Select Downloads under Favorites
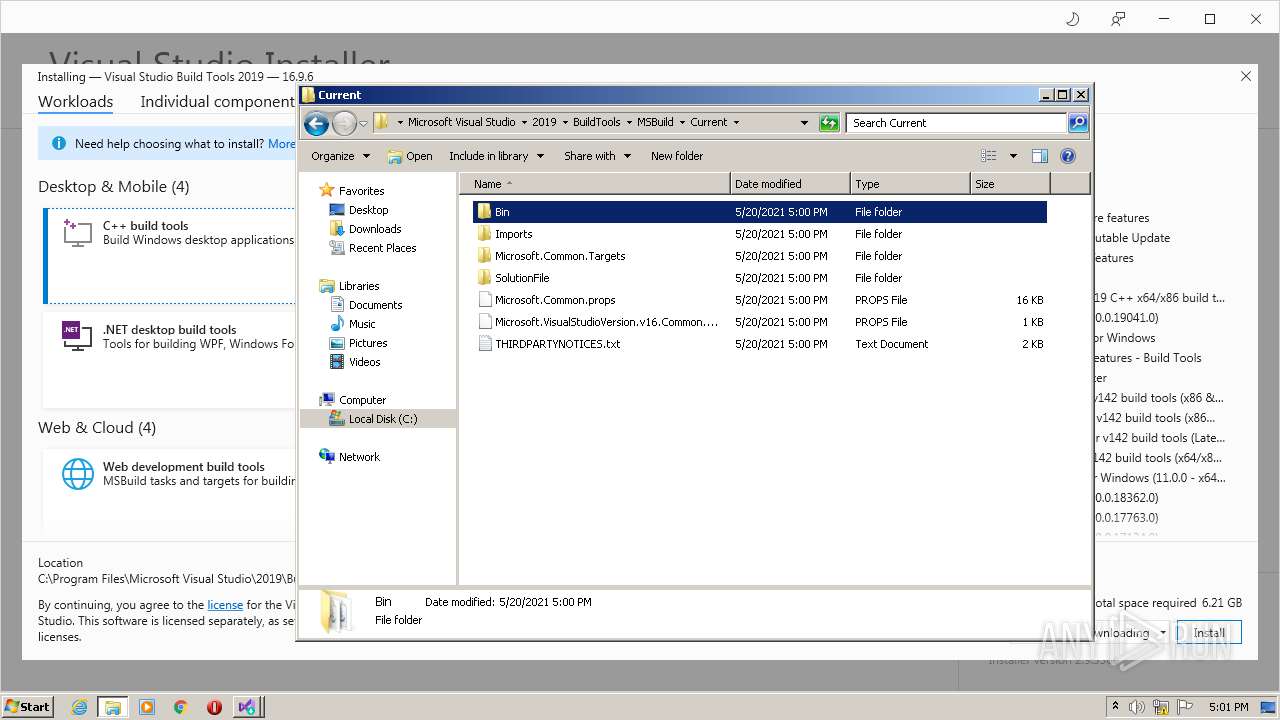Screen dimensions: 1280x720 [375, 229]
